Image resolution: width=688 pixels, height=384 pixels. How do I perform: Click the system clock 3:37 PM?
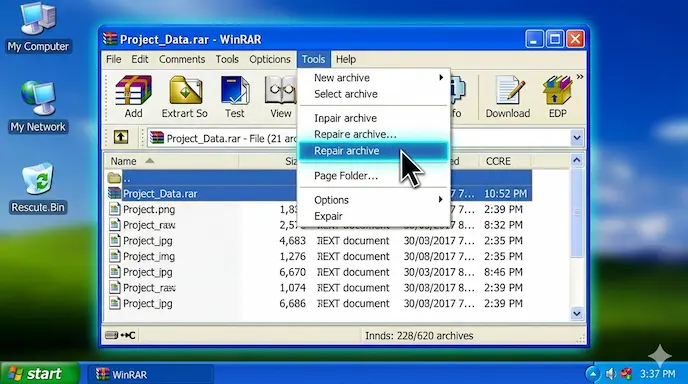(x=657, y=374)
